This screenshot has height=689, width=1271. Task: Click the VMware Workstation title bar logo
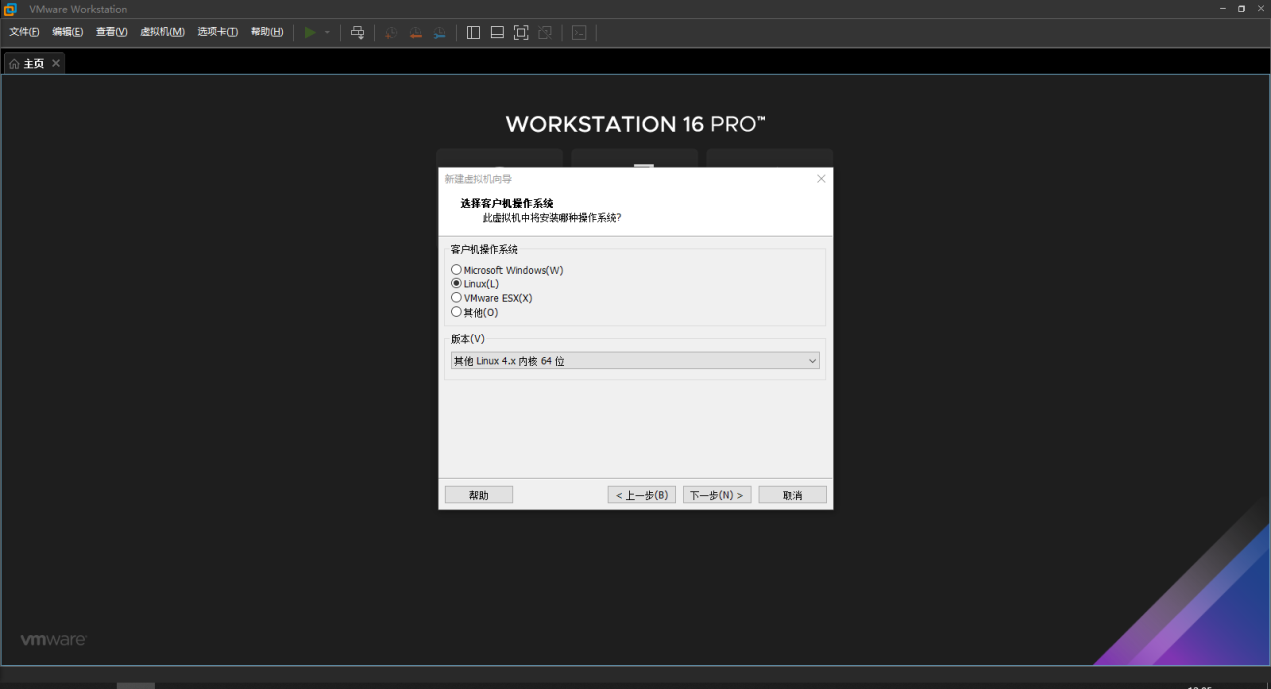pyautogui.click(x=10, y=9)
